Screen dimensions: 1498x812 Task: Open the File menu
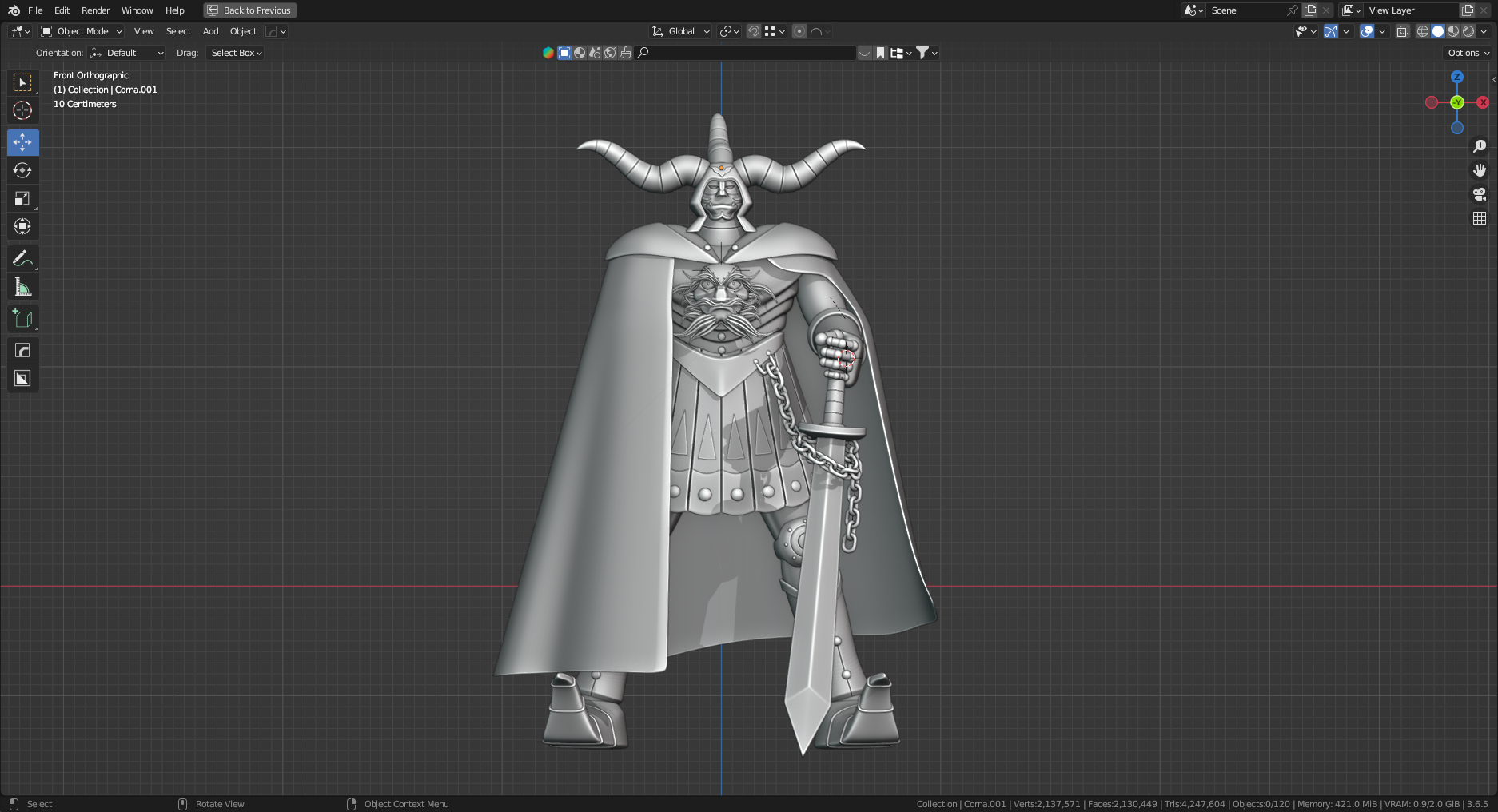tap(35, 10)
